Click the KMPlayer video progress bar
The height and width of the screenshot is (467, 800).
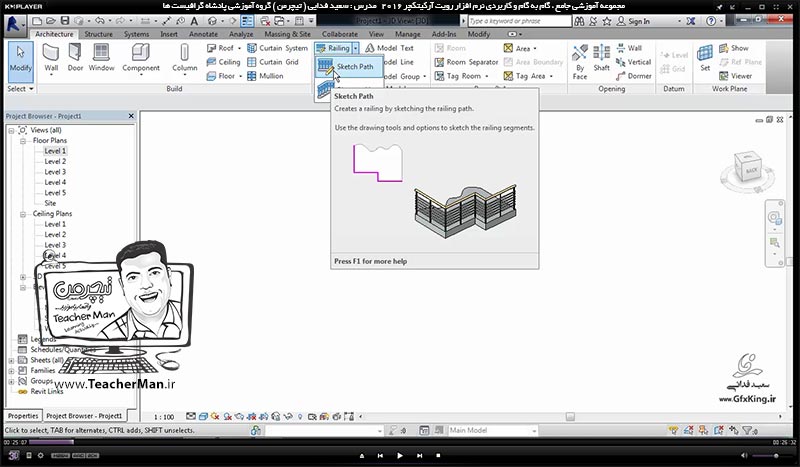[x=400, y=442]
